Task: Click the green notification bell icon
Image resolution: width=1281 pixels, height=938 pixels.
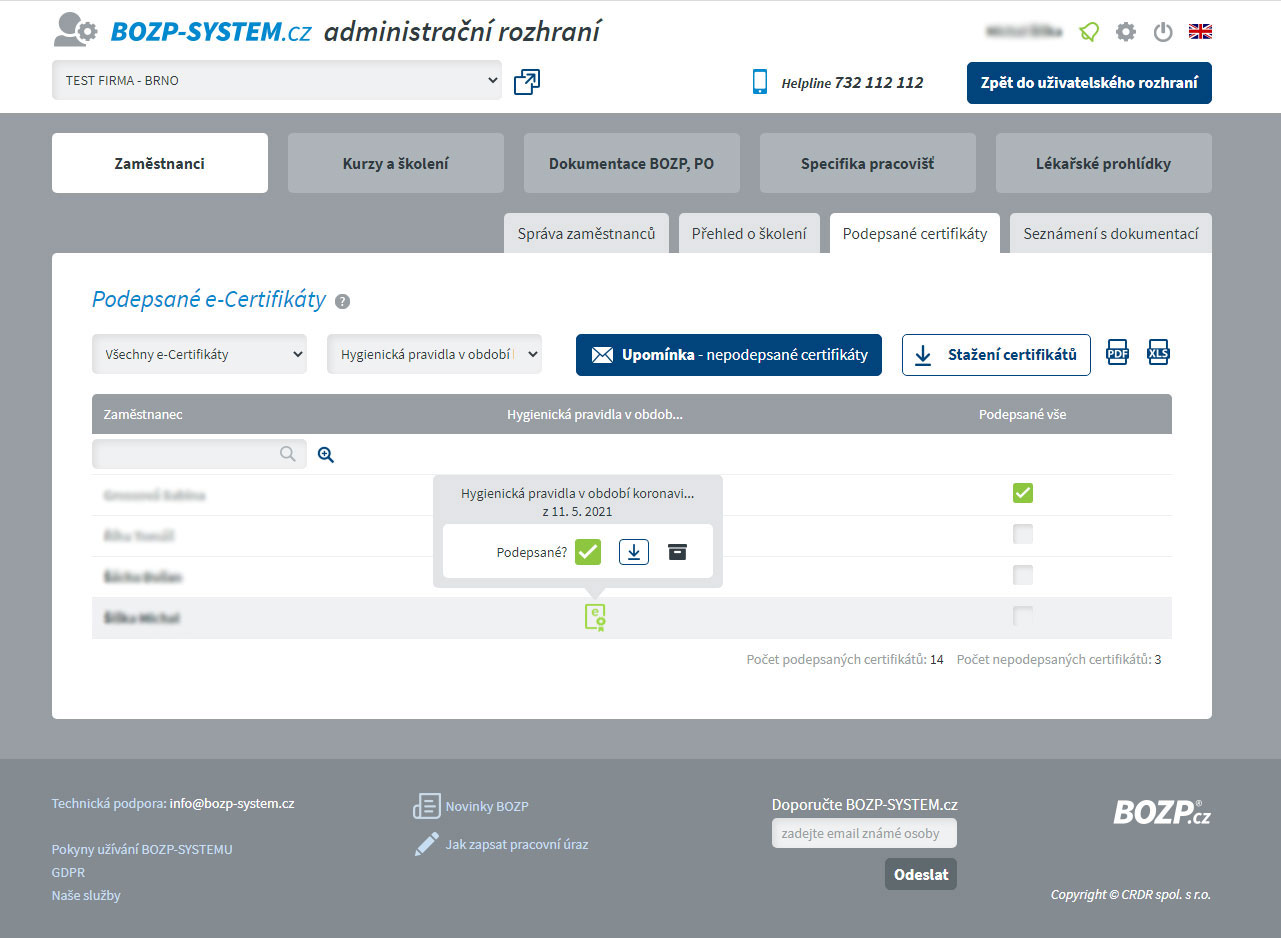Action: click(1089, 32)
